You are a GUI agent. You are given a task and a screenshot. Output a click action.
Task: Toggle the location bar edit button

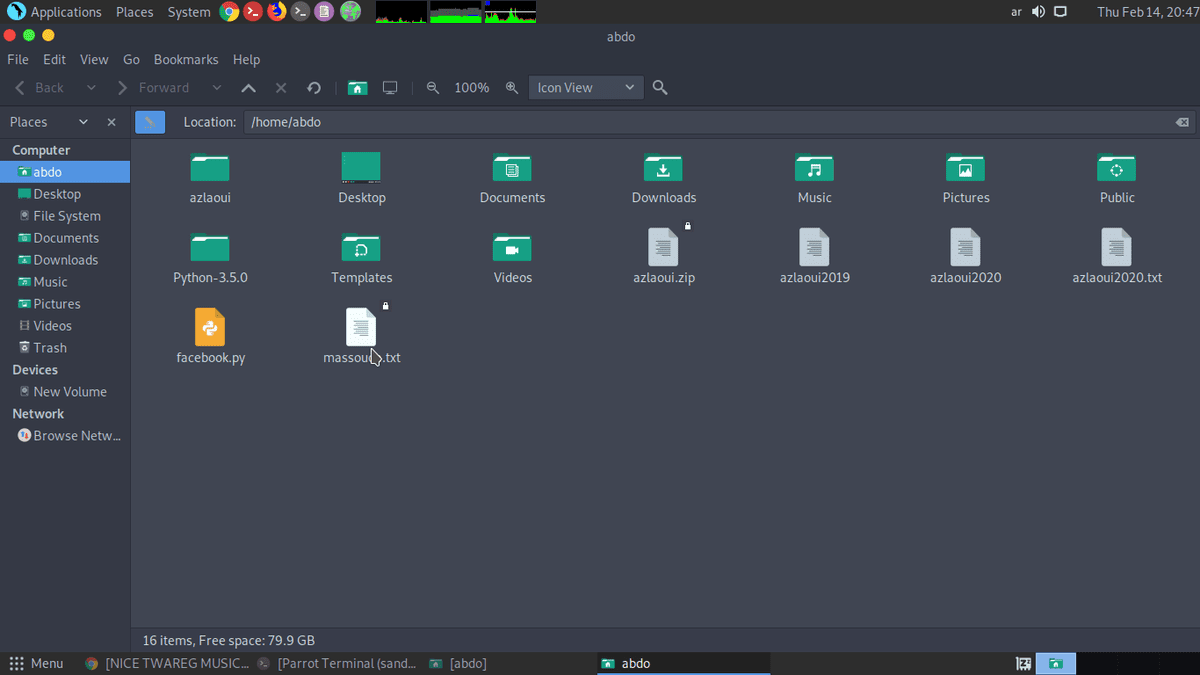pyautogui.click(x=150, y=122)
